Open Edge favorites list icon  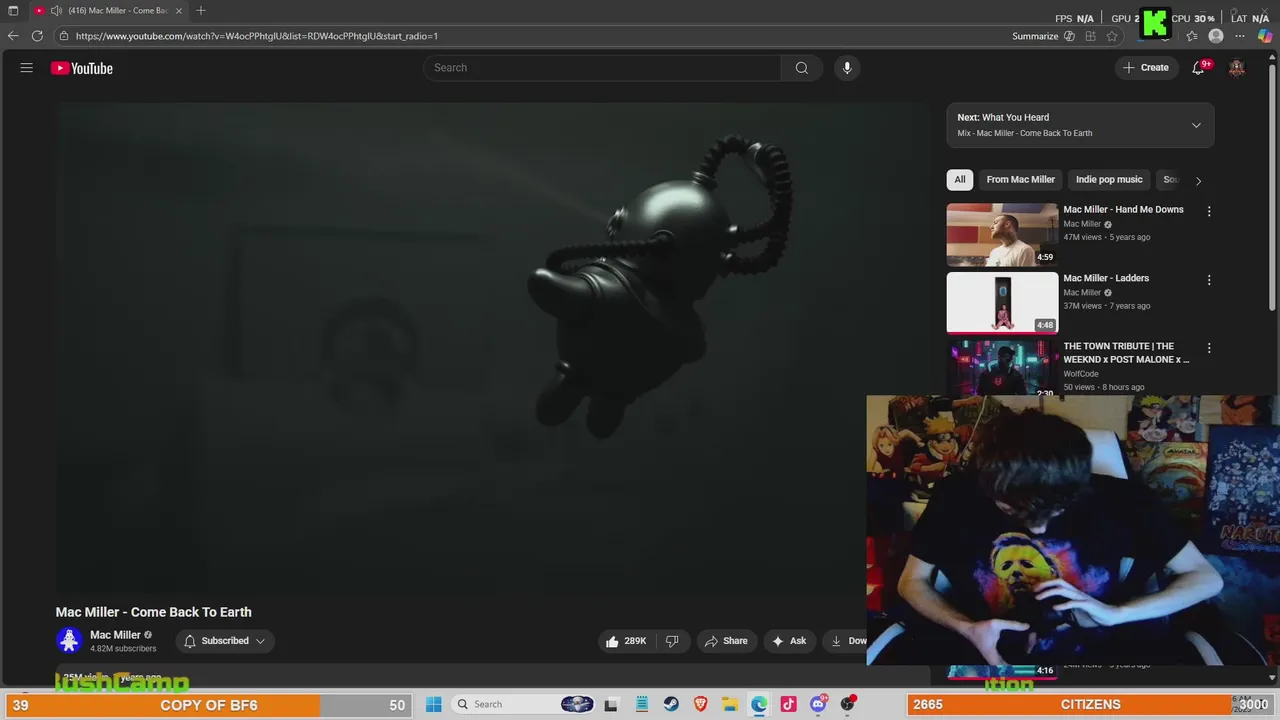click(x=1192, y=36)
